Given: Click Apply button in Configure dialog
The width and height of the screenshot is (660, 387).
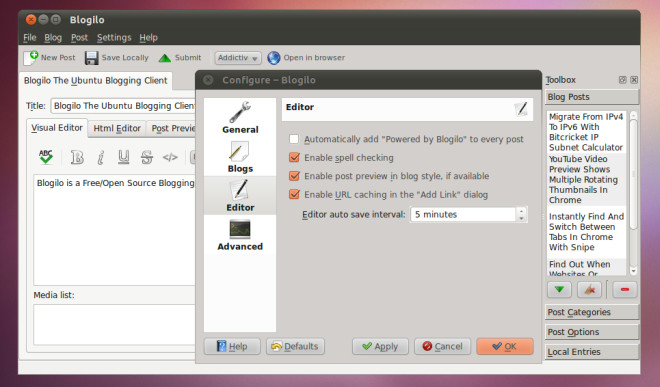Looking at the screenshot, I should (380, 346).
